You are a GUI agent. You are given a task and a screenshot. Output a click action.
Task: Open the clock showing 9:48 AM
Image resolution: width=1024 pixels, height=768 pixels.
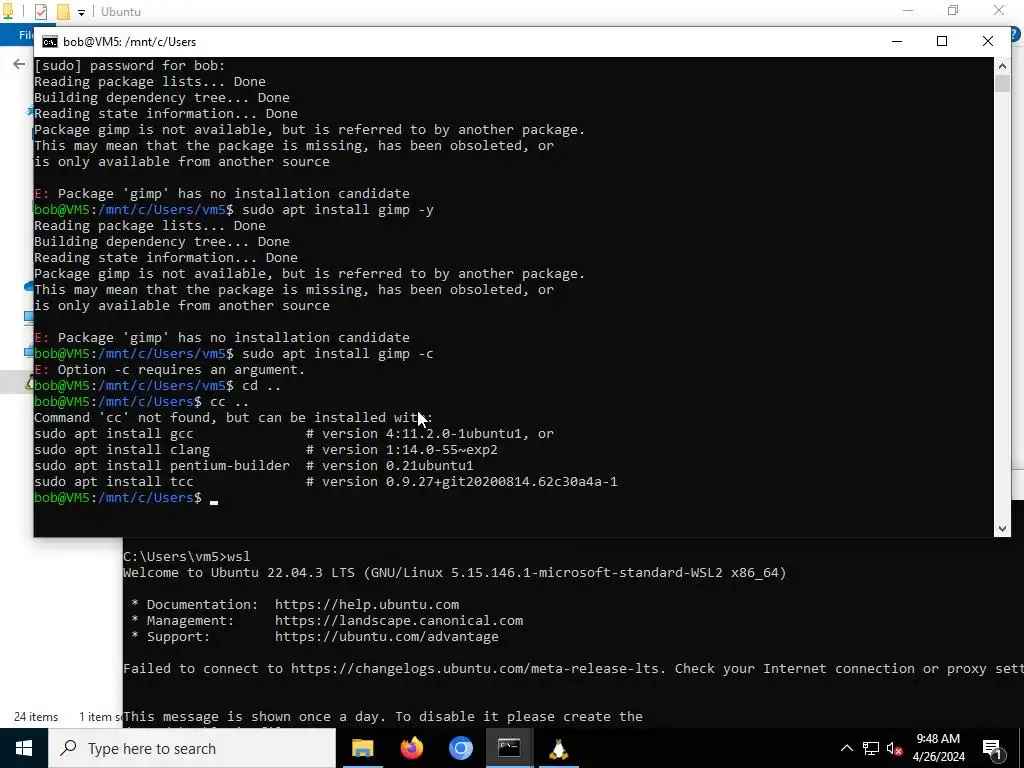point(938,748)
